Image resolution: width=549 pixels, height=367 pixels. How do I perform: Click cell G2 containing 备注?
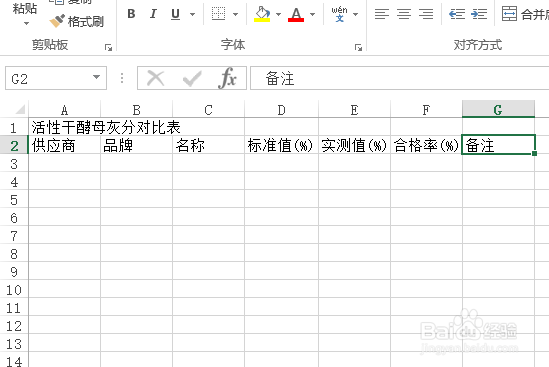[499, 145]
